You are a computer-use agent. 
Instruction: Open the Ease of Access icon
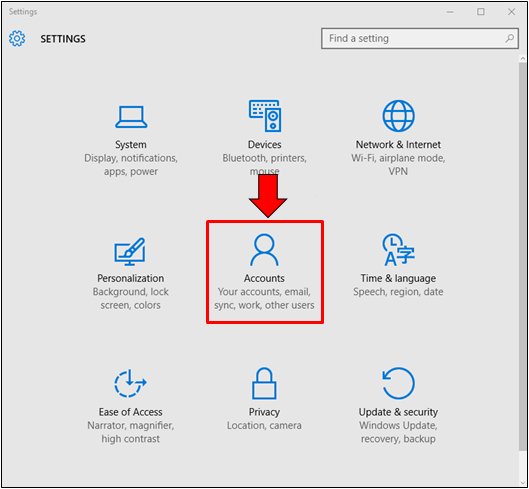130,383
